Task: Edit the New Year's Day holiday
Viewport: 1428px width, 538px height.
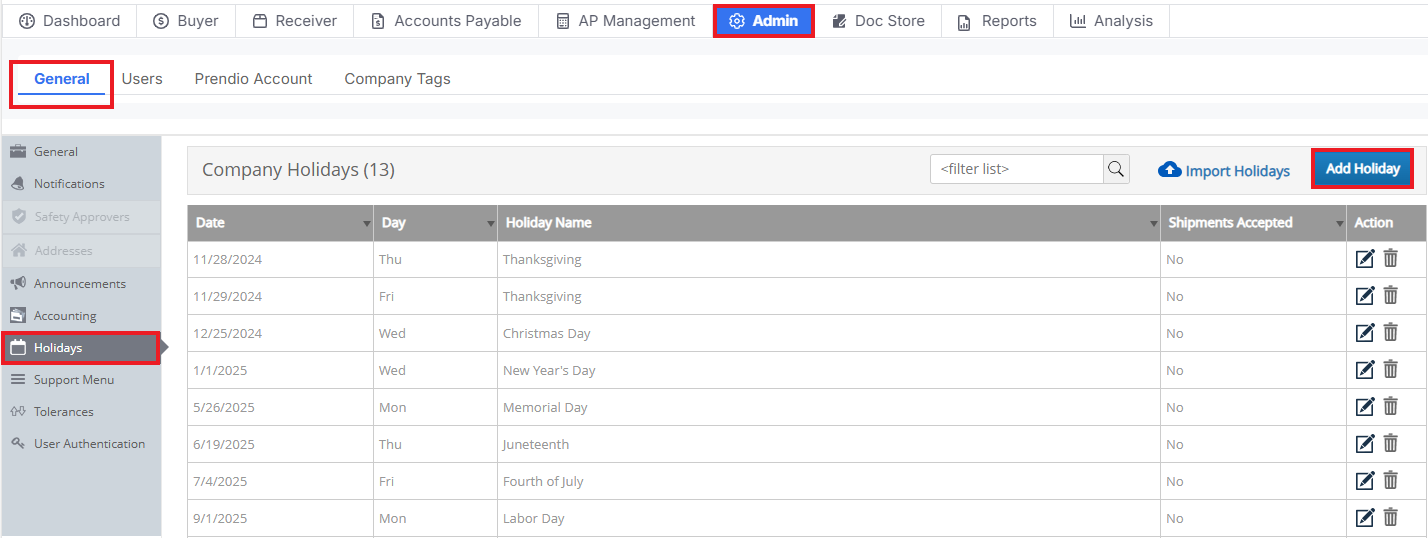Action: click(x=1365, y=370)
